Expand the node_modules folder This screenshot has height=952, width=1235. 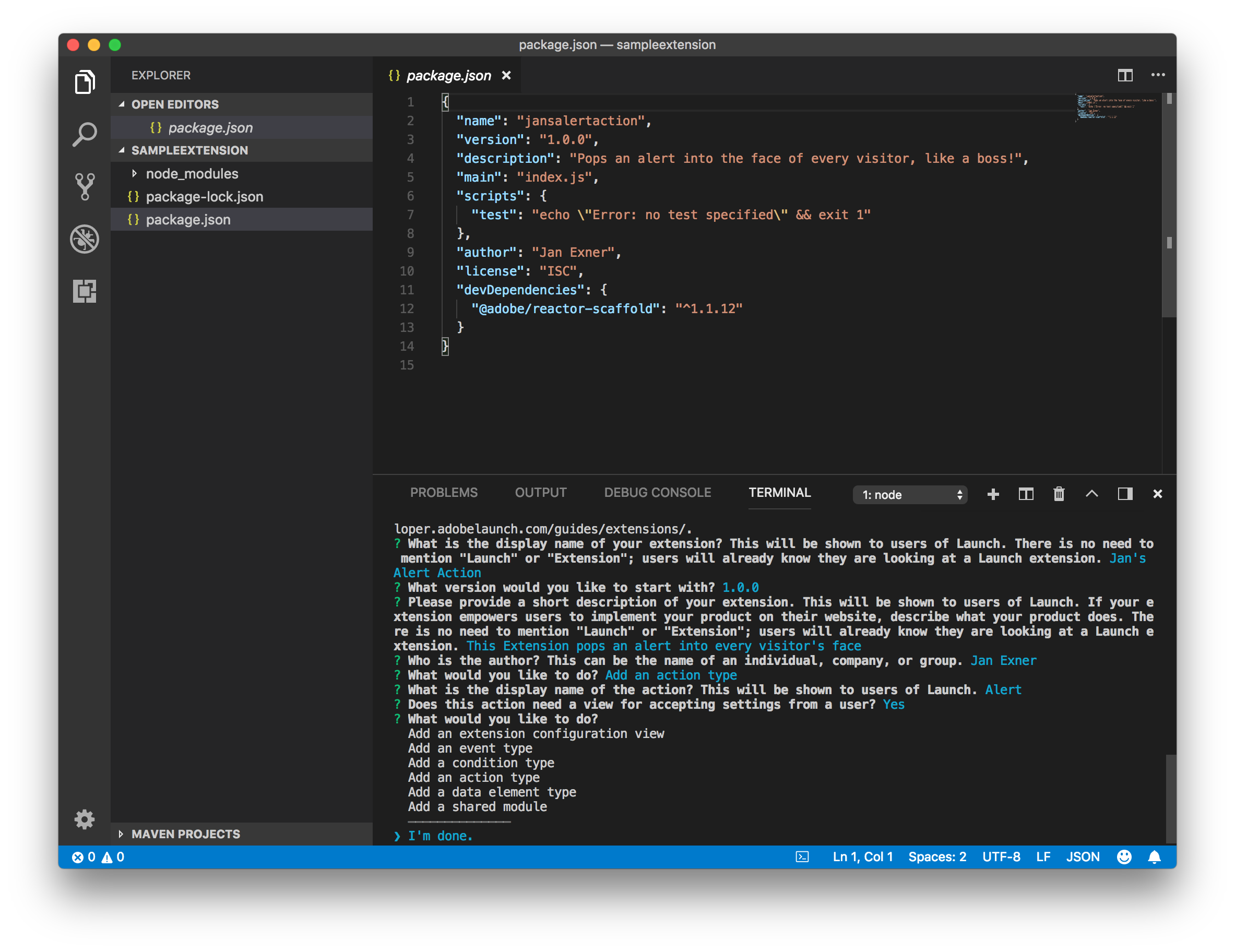click(x=192, y=174)
